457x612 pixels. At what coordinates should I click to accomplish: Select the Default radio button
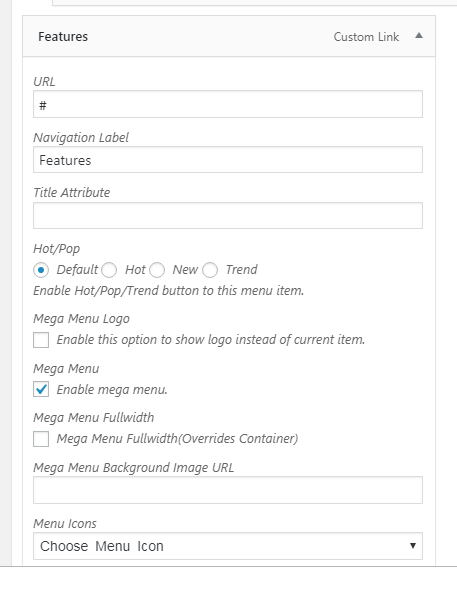tap(41, 270)
